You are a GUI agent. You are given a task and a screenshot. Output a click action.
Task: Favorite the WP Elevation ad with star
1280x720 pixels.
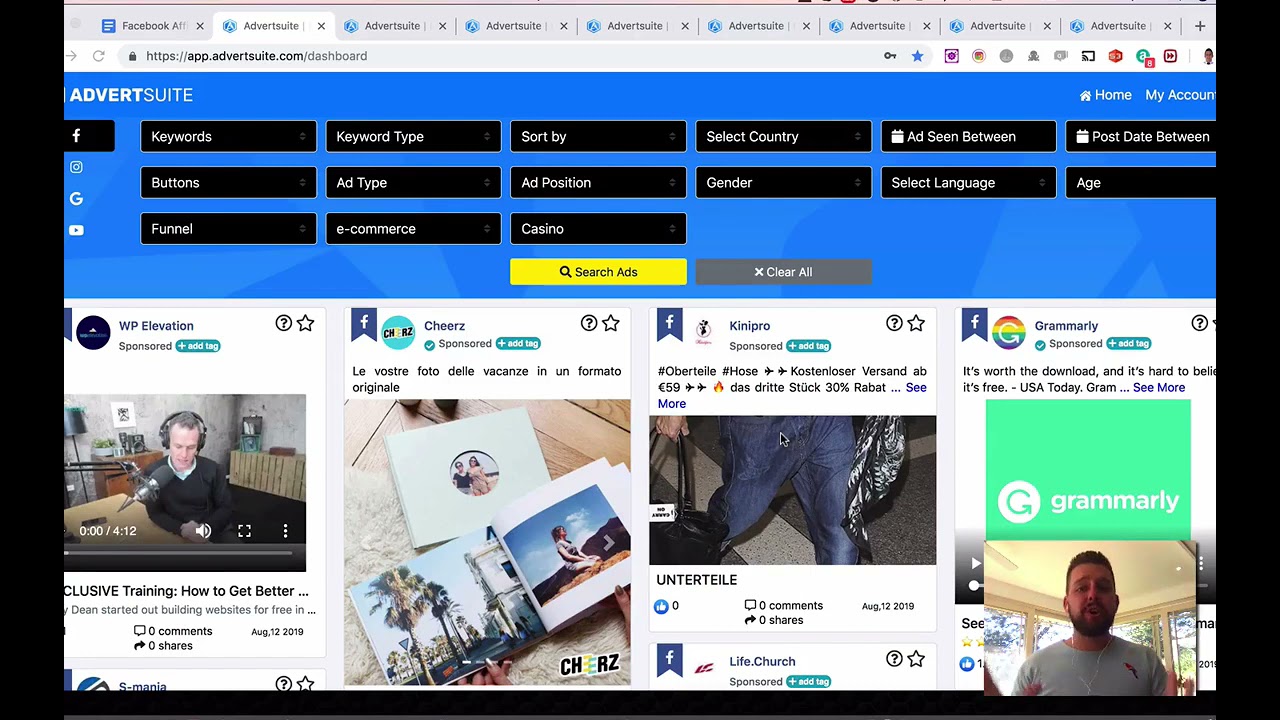pos(305,323)
